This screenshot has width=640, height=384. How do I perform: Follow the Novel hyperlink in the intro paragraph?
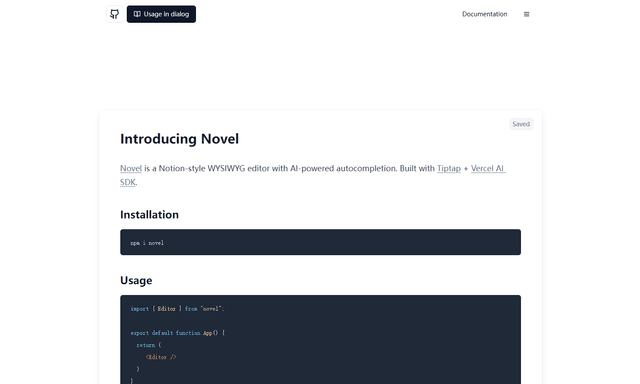tap(131, 169)
